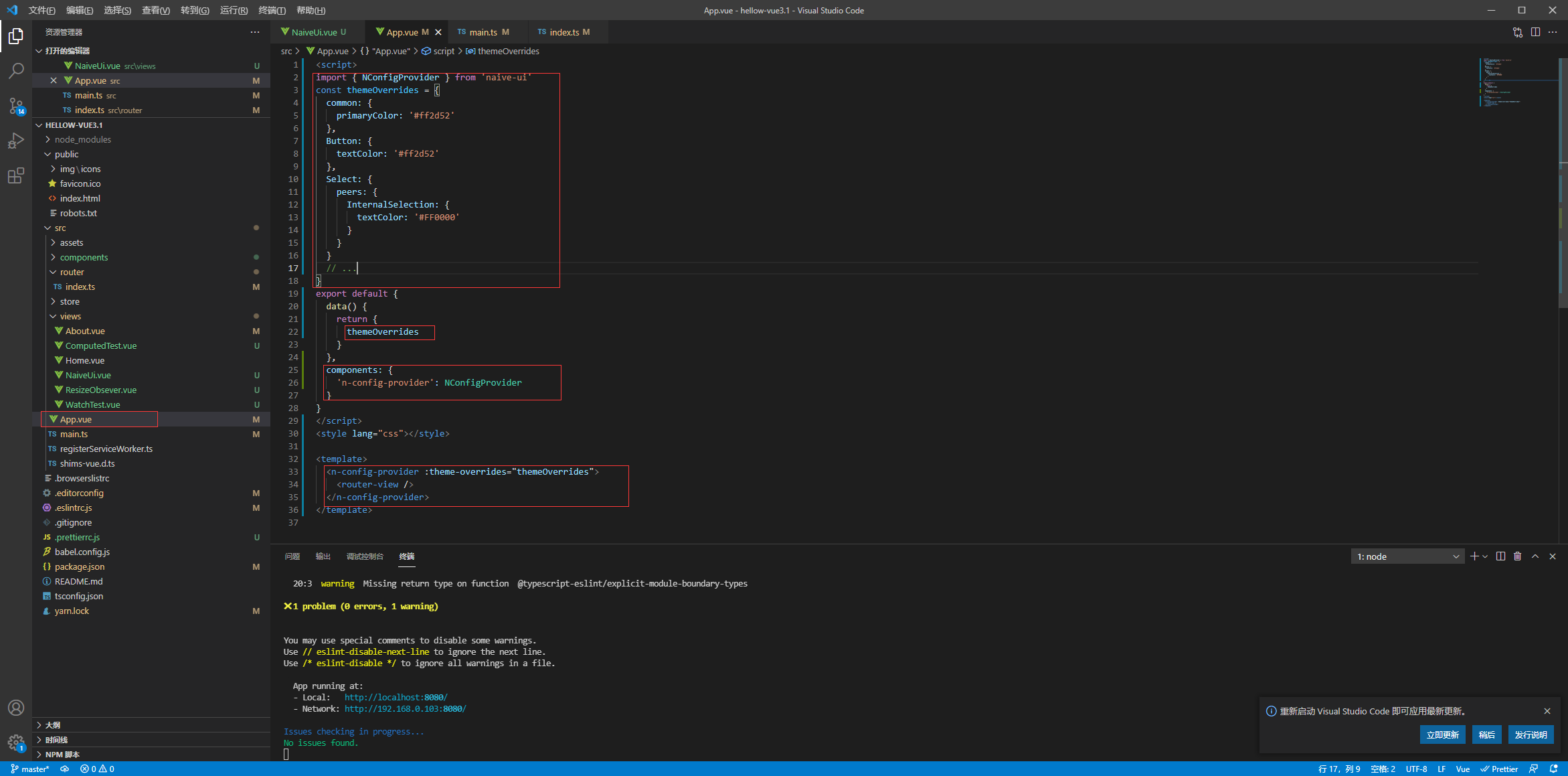Open the Edit menu

click(80, 10)
